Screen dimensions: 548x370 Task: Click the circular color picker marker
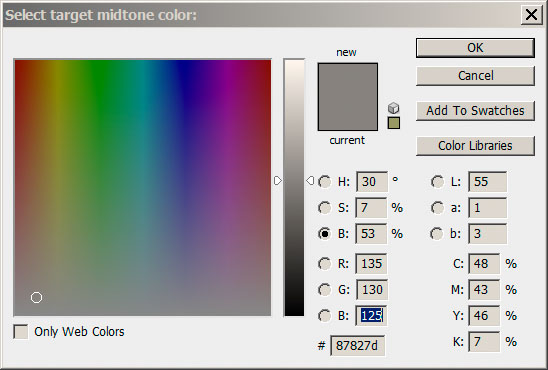36,298
